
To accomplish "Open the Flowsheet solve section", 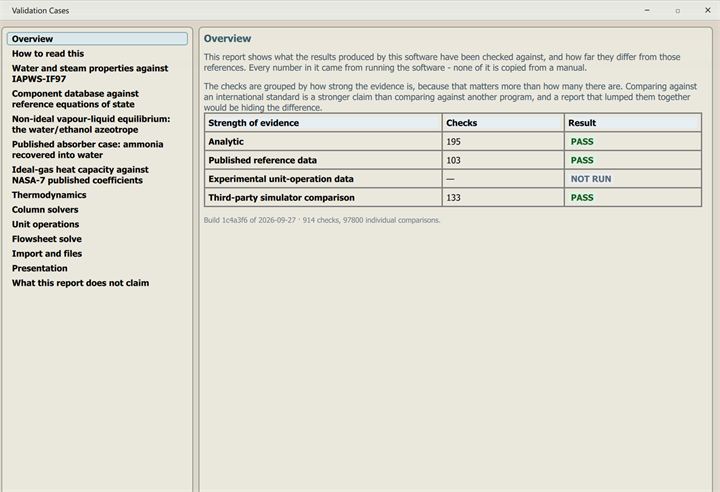I will pos(47,239).
